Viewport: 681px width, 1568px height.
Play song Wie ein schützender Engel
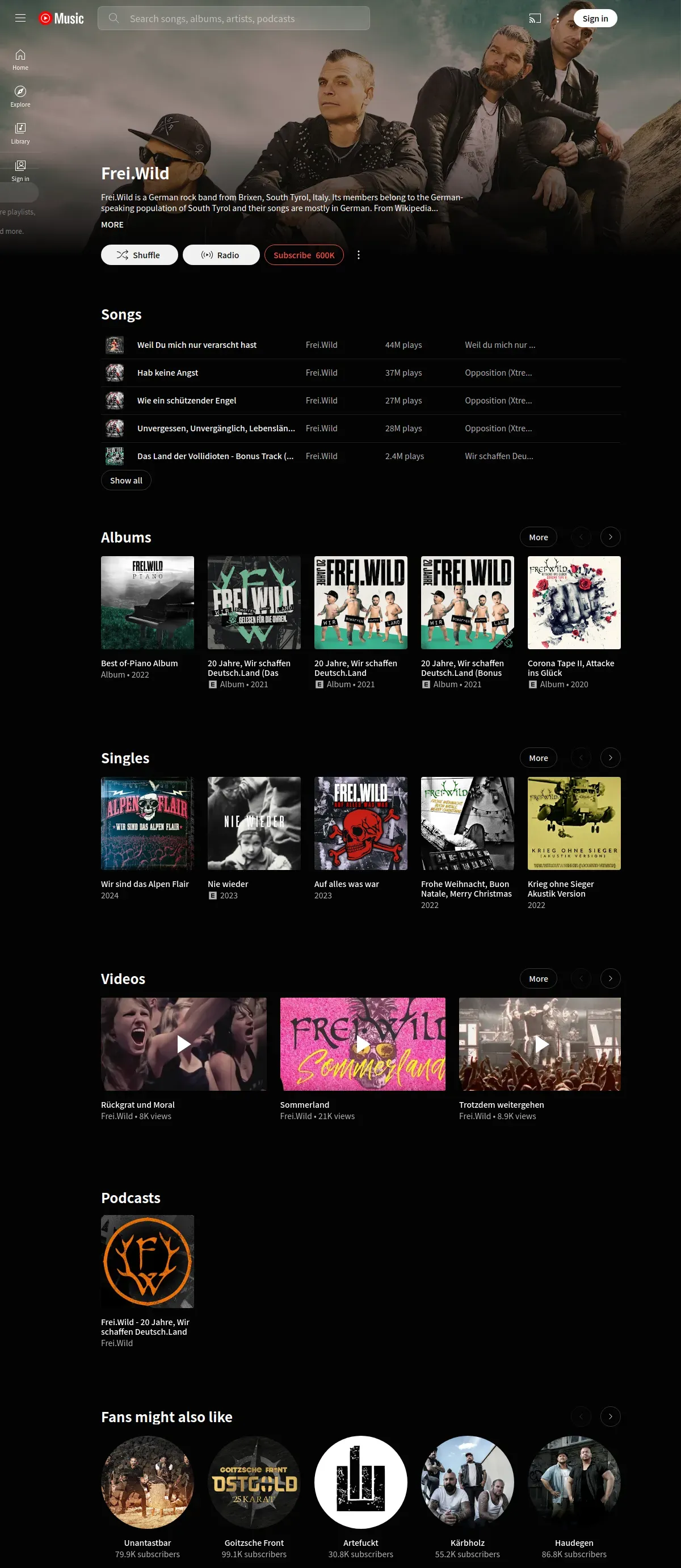pos(186,401)
